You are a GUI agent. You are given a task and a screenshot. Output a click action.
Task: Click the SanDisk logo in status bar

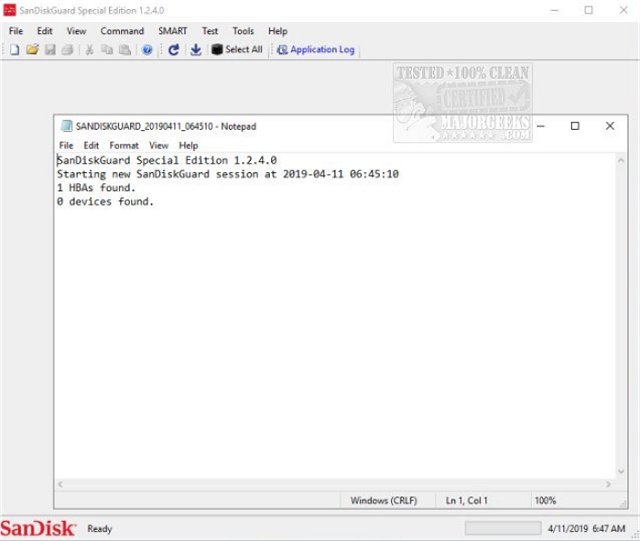pos(38,528)
